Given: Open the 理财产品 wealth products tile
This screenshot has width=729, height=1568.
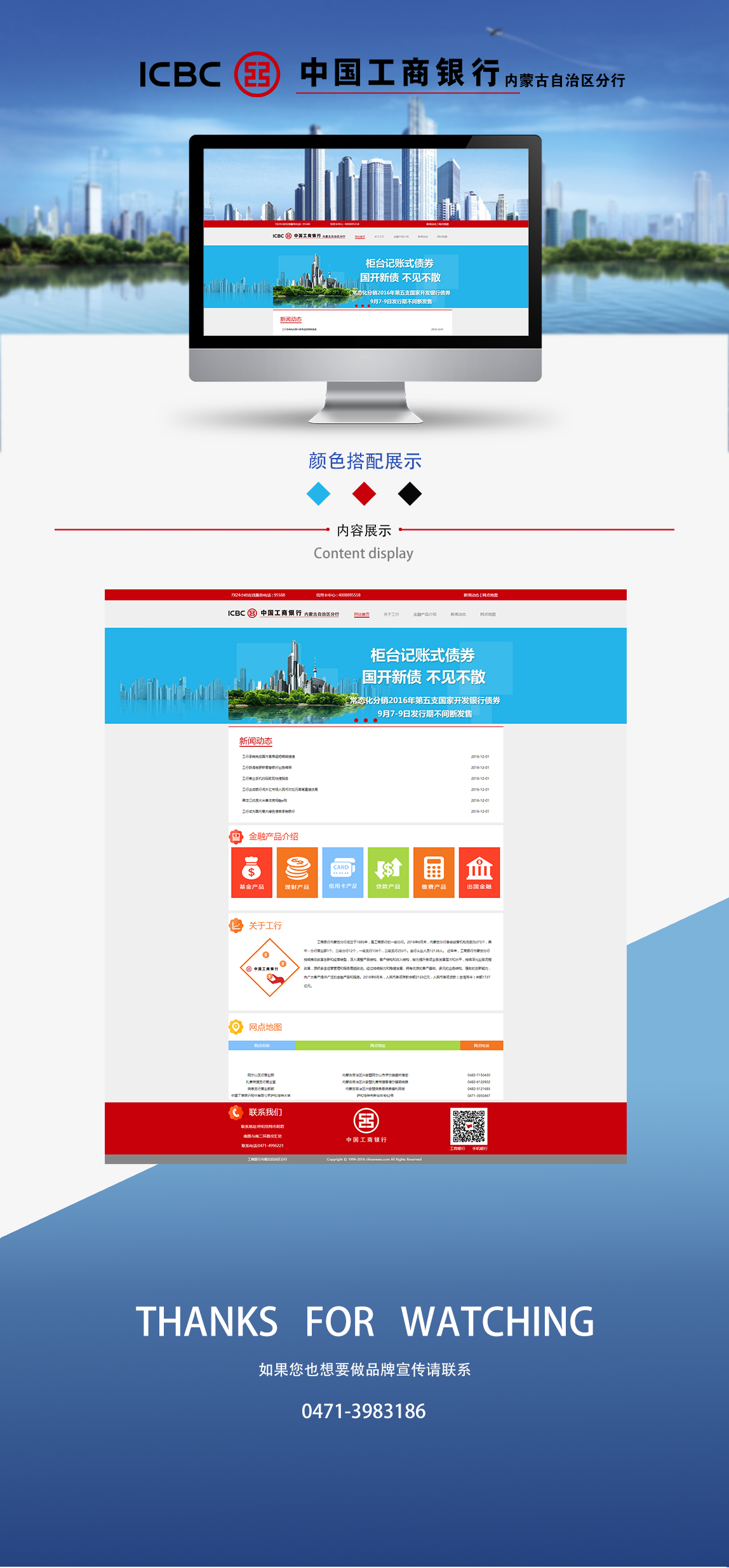Looking at the screenshot, I should (297, 872).
